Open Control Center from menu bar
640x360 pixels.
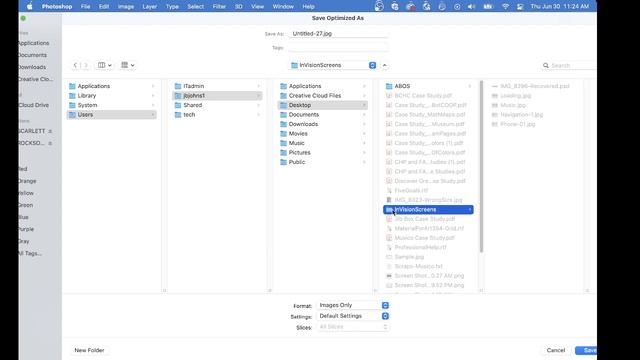[520, 7]
